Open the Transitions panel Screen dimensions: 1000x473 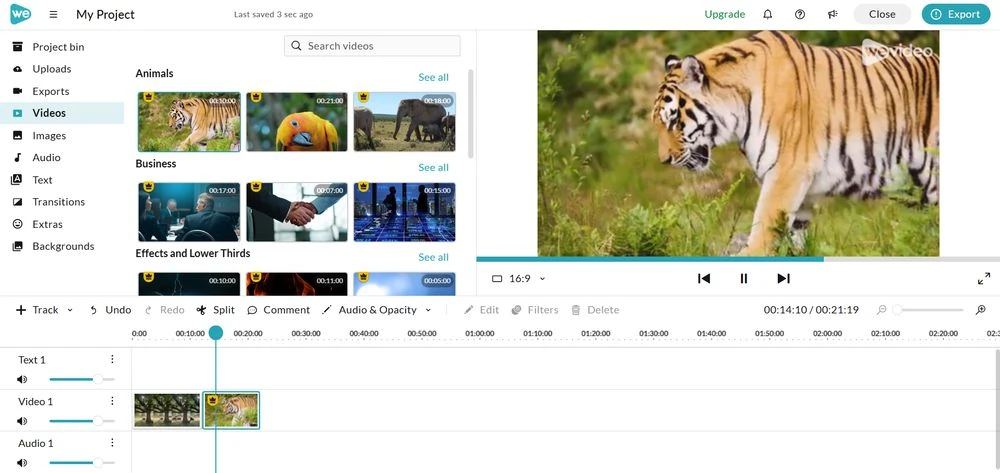[x=58, y=202]
